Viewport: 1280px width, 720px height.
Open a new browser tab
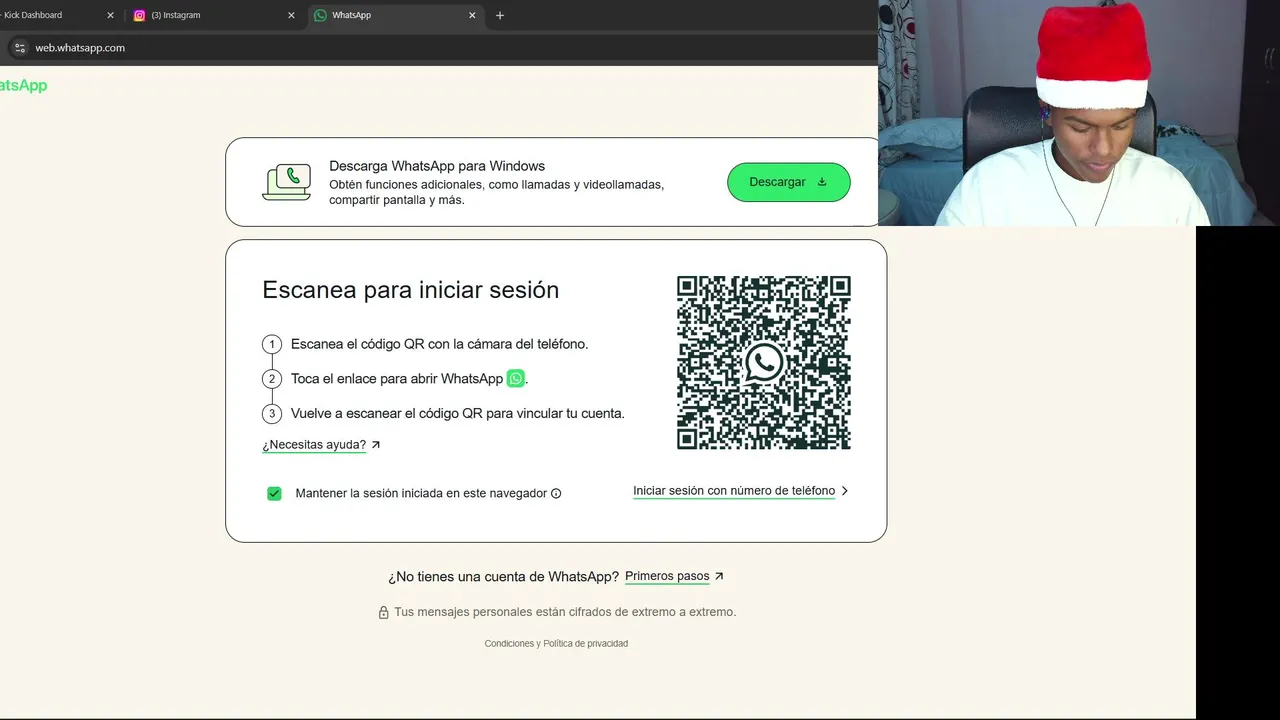[x=500, y=15]
